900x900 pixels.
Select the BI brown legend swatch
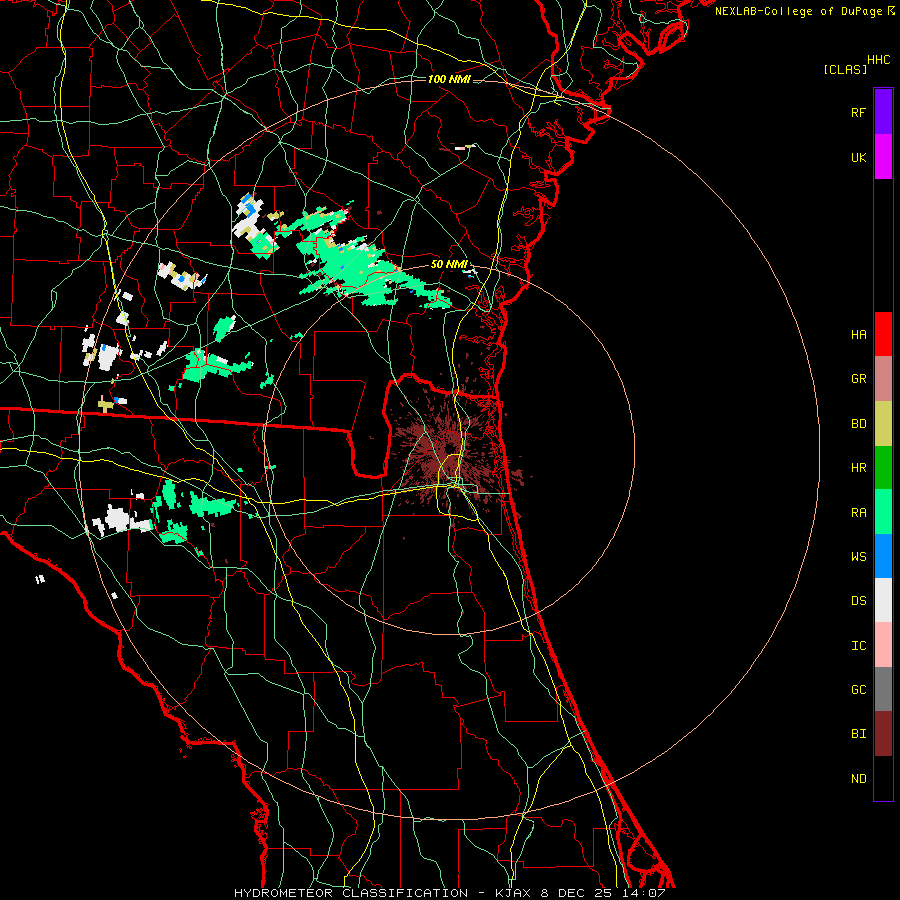883,734
